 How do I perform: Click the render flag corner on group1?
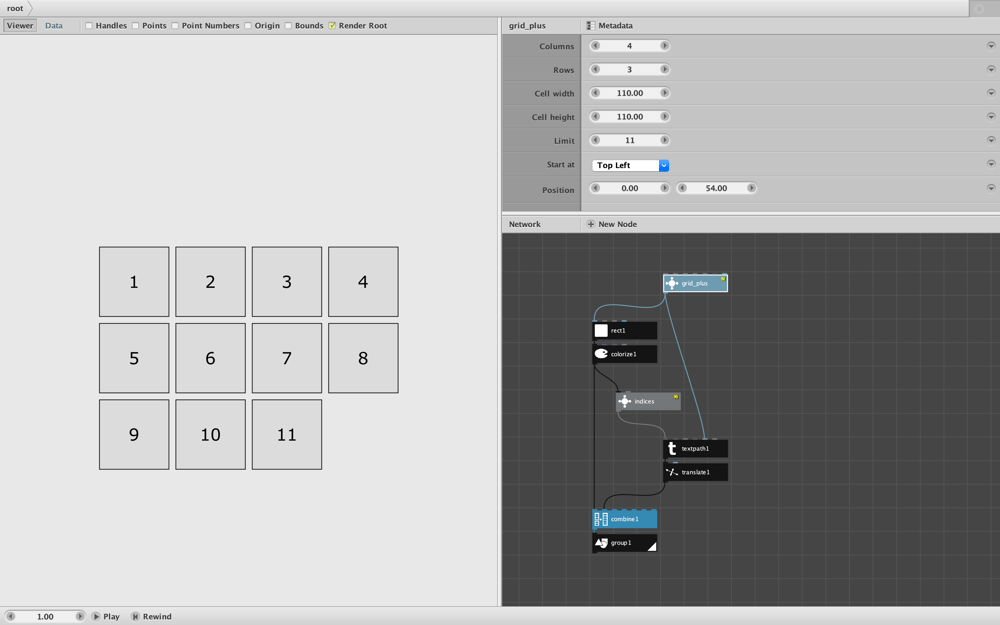tap(652, 546)
